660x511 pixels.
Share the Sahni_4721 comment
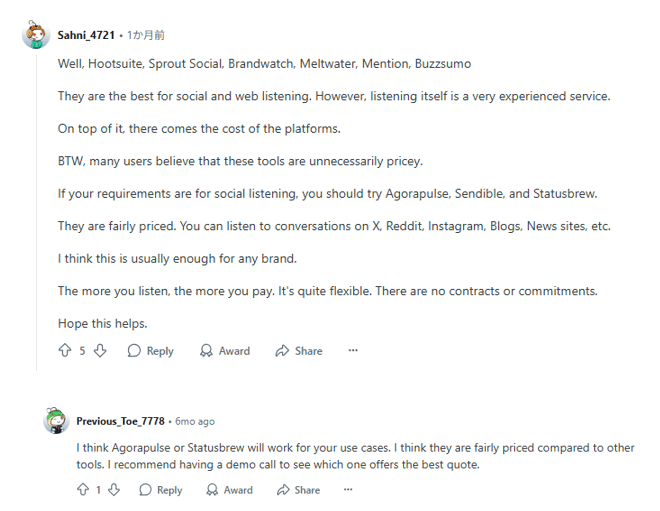299,351
